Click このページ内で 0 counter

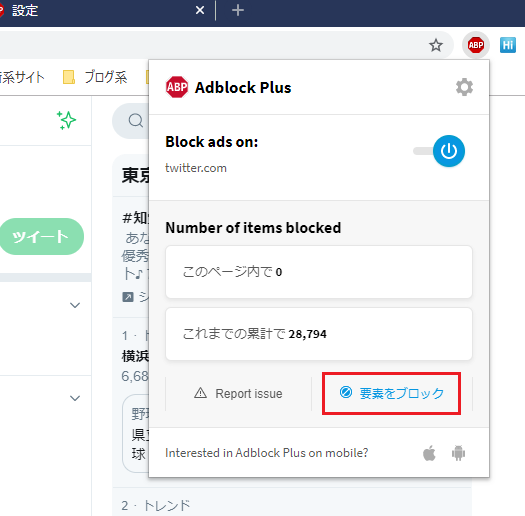319,272
